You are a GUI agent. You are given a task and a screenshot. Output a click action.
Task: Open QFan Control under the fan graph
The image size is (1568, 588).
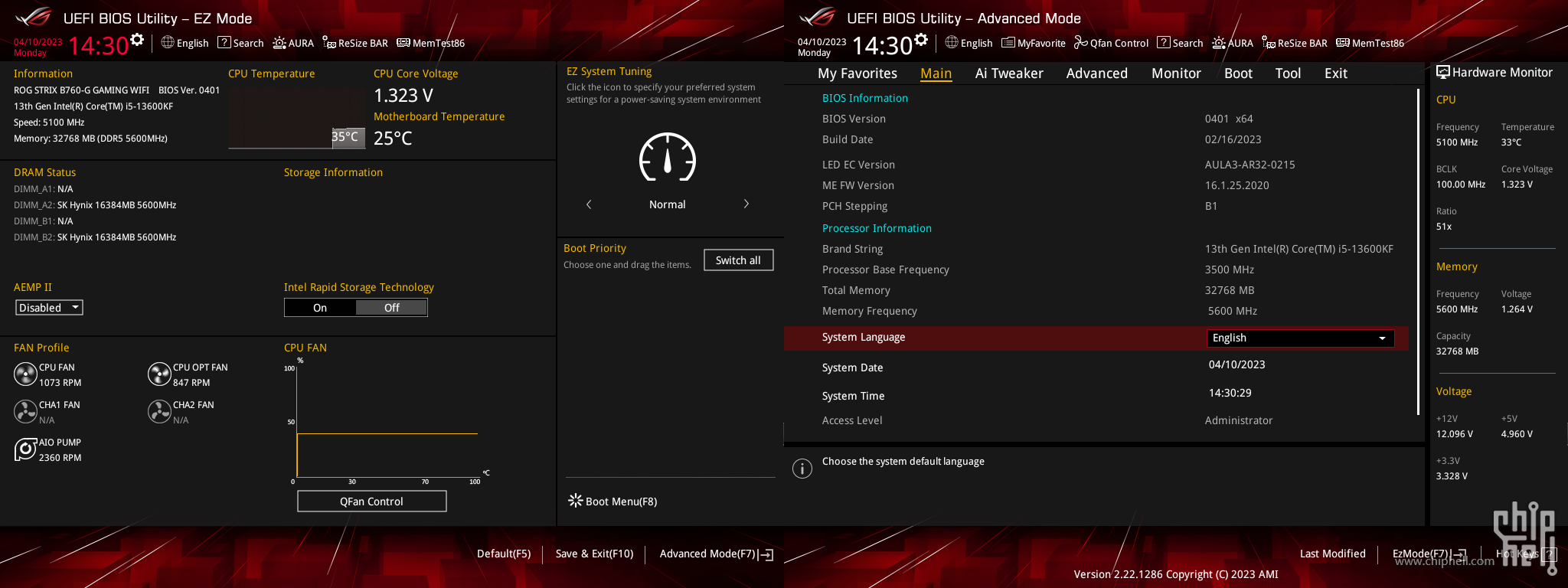[x=371, y=501]
